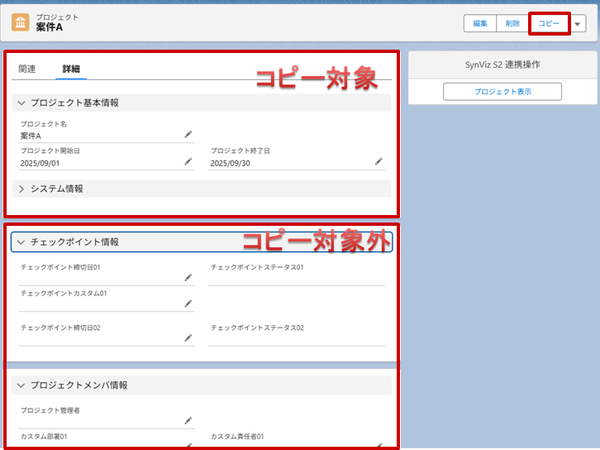Click the start date 2025/09/01 value

40,163
